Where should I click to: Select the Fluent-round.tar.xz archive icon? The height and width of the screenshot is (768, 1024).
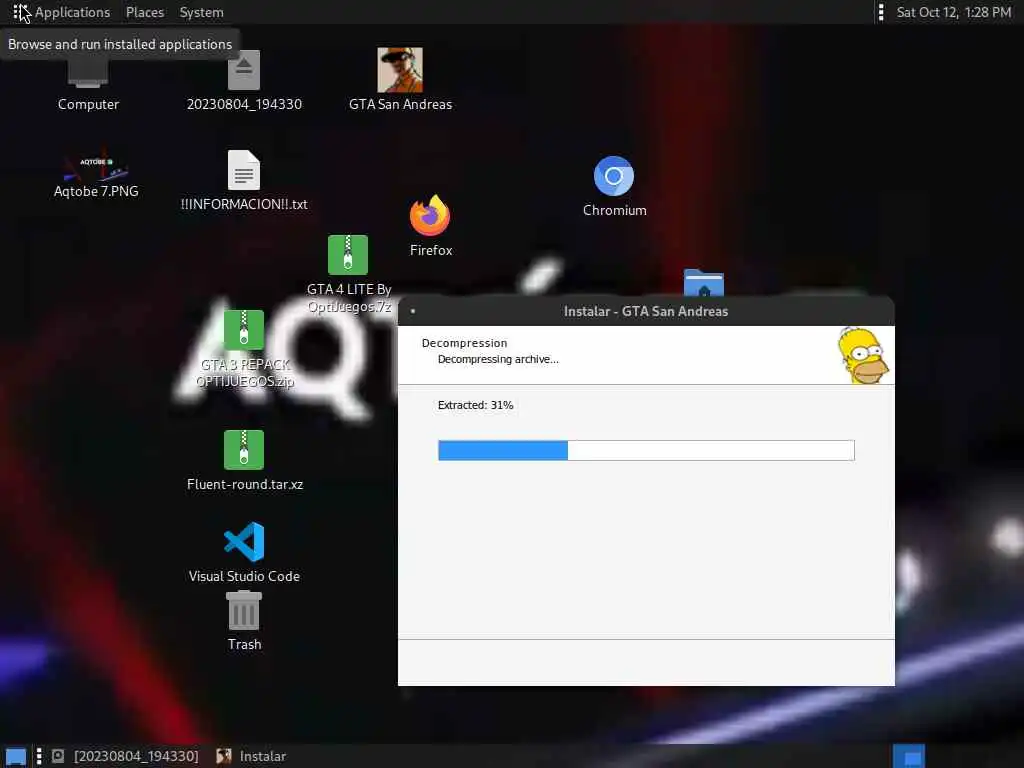pyautogui.click(x=244, y=460)
